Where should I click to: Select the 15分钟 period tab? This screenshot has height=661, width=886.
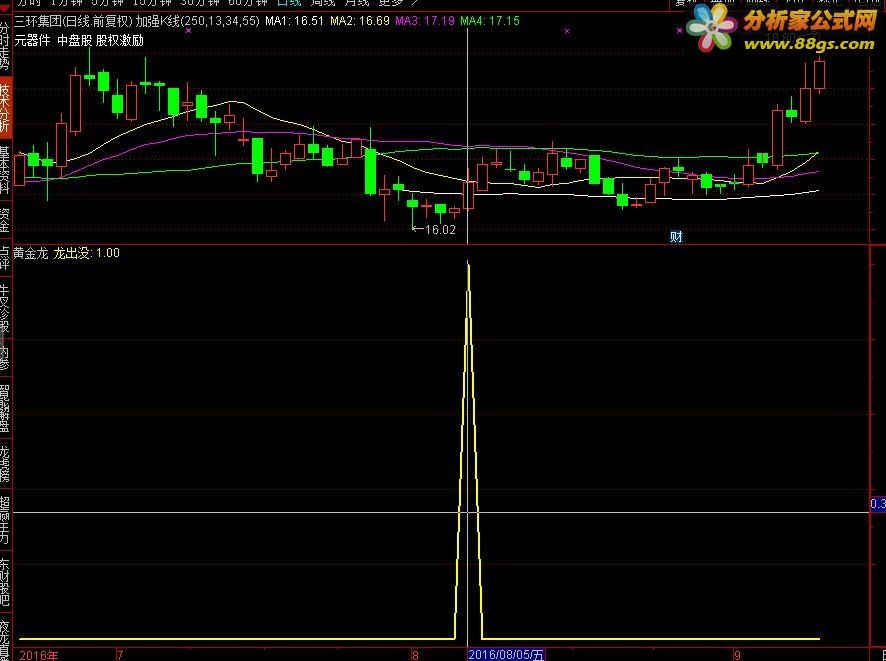coord(151,3)
